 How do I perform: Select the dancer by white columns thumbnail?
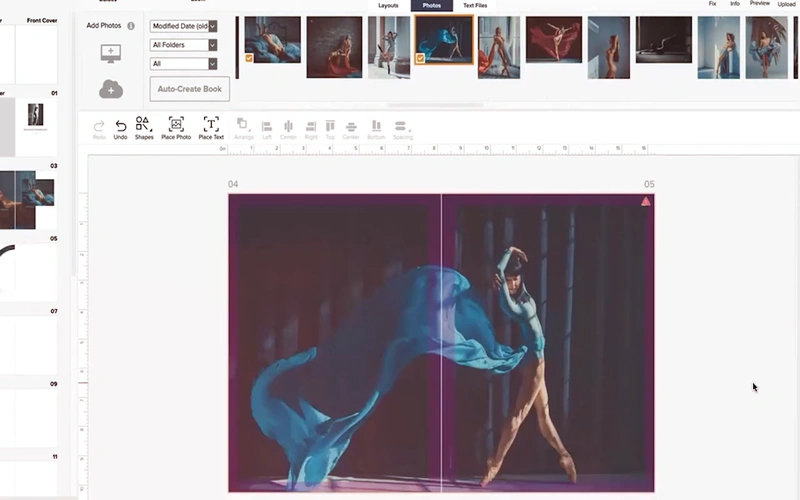pyautogui.click(x=389, y=47)
